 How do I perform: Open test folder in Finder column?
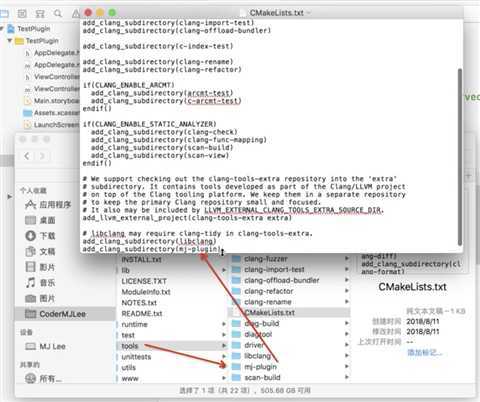point(128,335)
